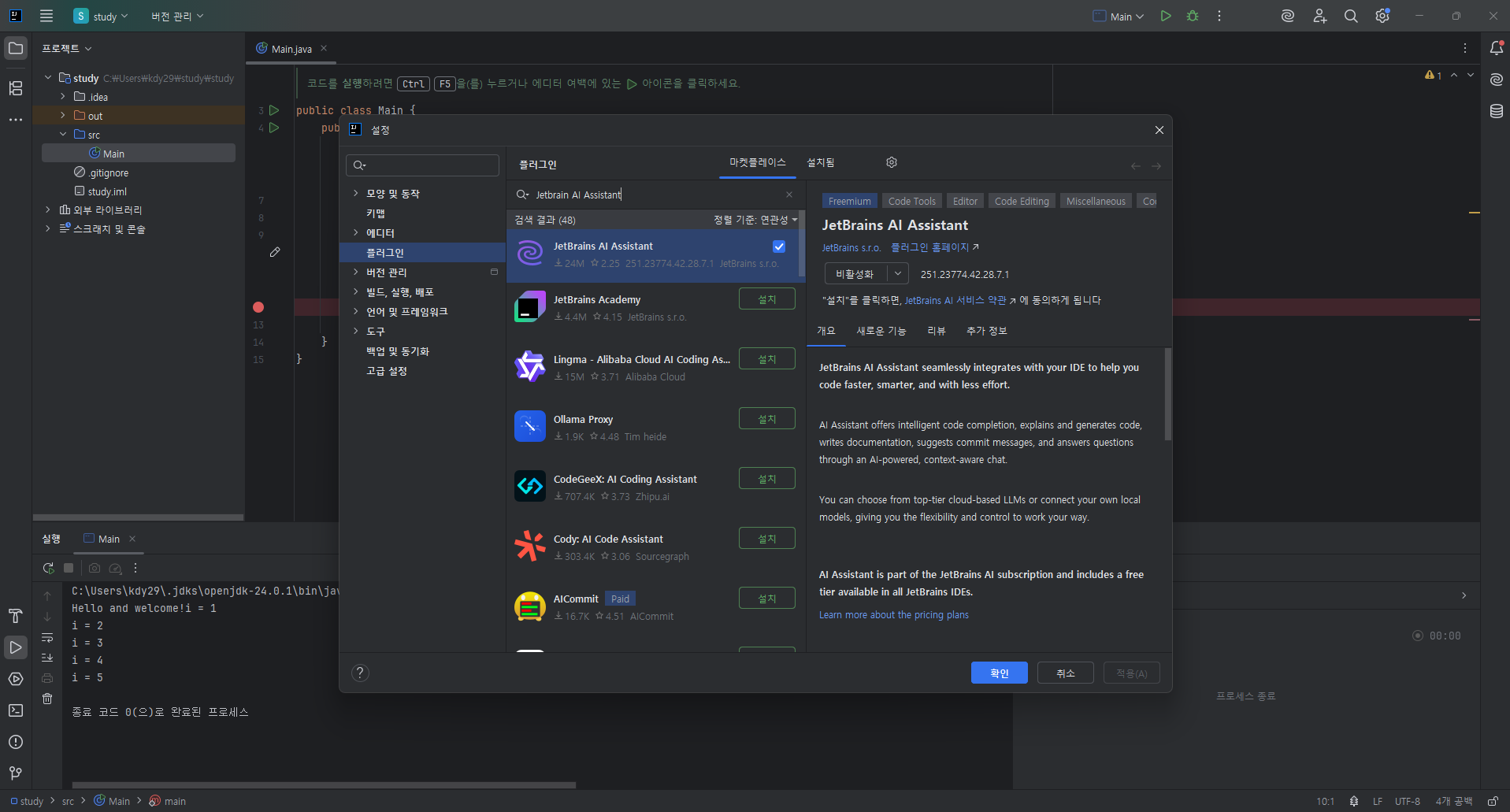
Task: Open plugin settings gear in Plugins header
Action: (x=892, y=162)
